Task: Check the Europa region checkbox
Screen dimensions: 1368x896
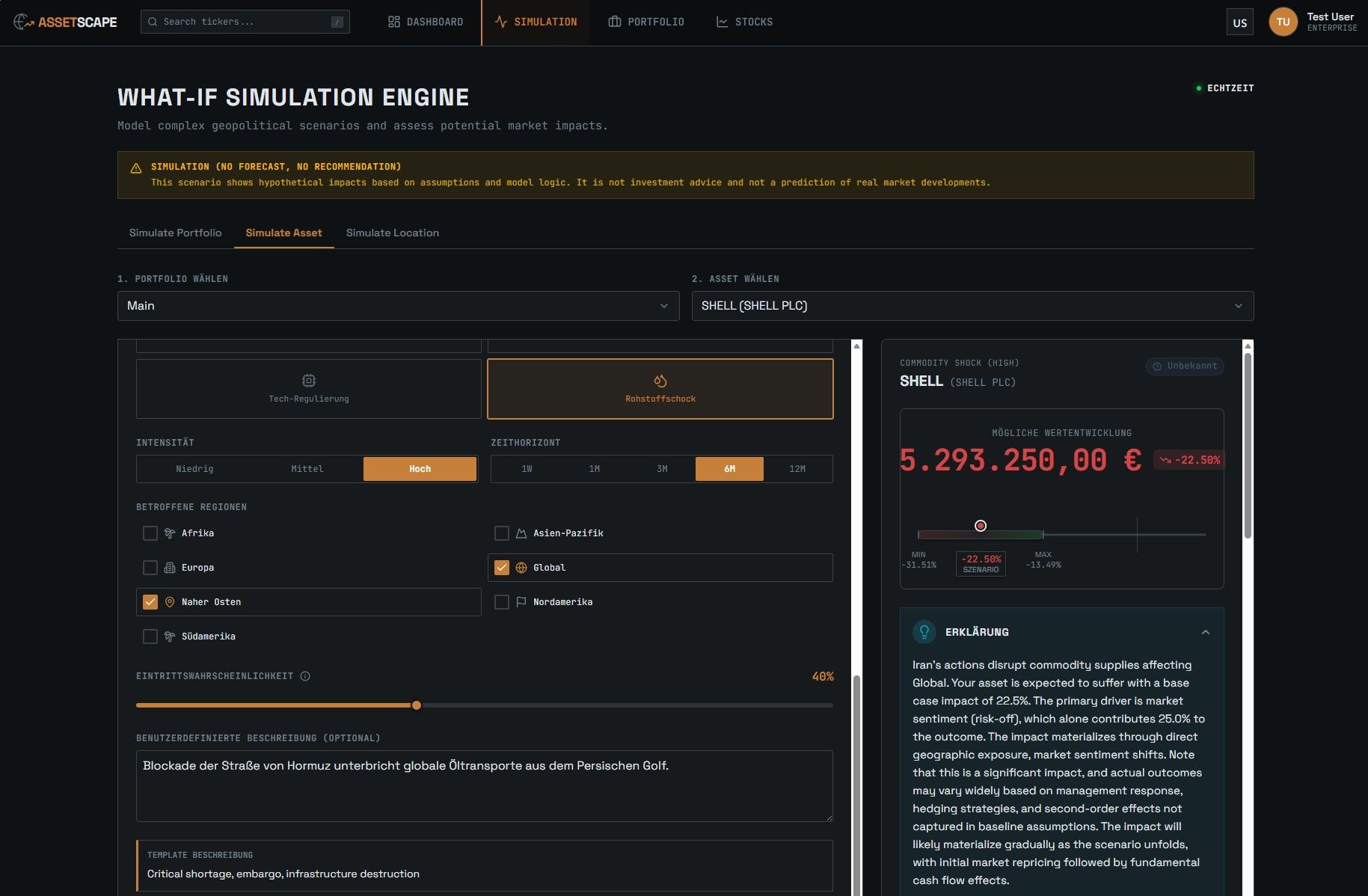Action: click(x=150, y=568)
